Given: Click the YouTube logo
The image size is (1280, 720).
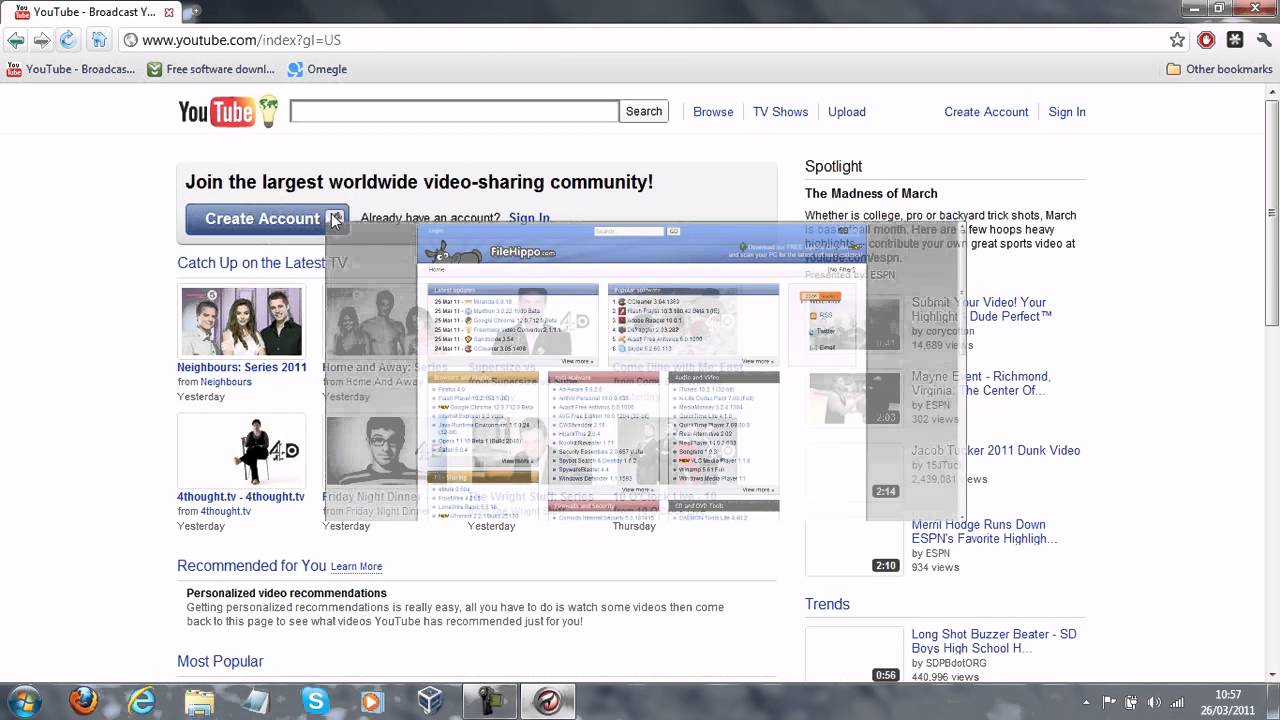Looking at the screenshot, I should click(x=227, y=111).
